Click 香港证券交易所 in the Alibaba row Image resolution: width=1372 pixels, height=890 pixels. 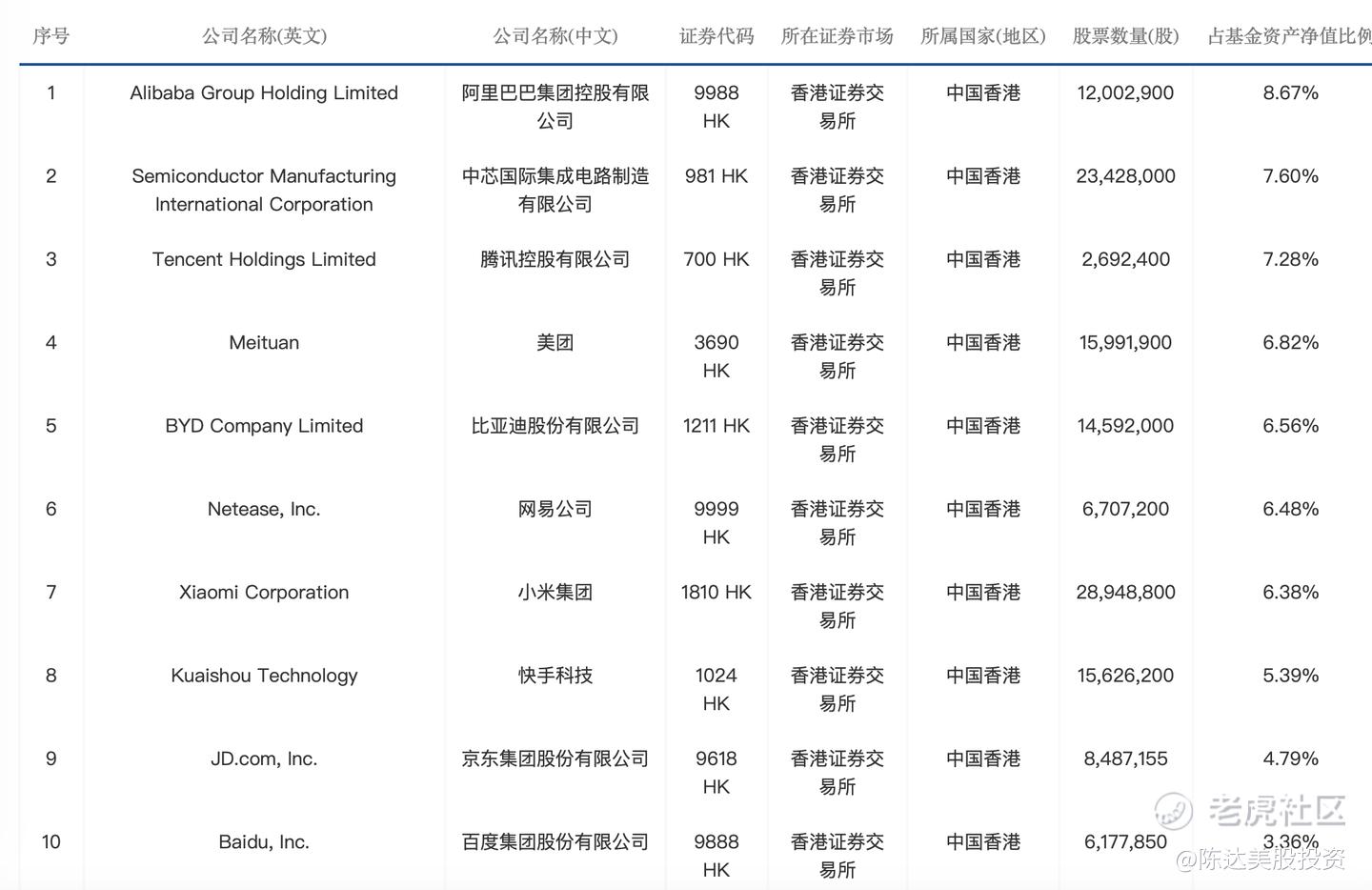(x=837, y=107)
